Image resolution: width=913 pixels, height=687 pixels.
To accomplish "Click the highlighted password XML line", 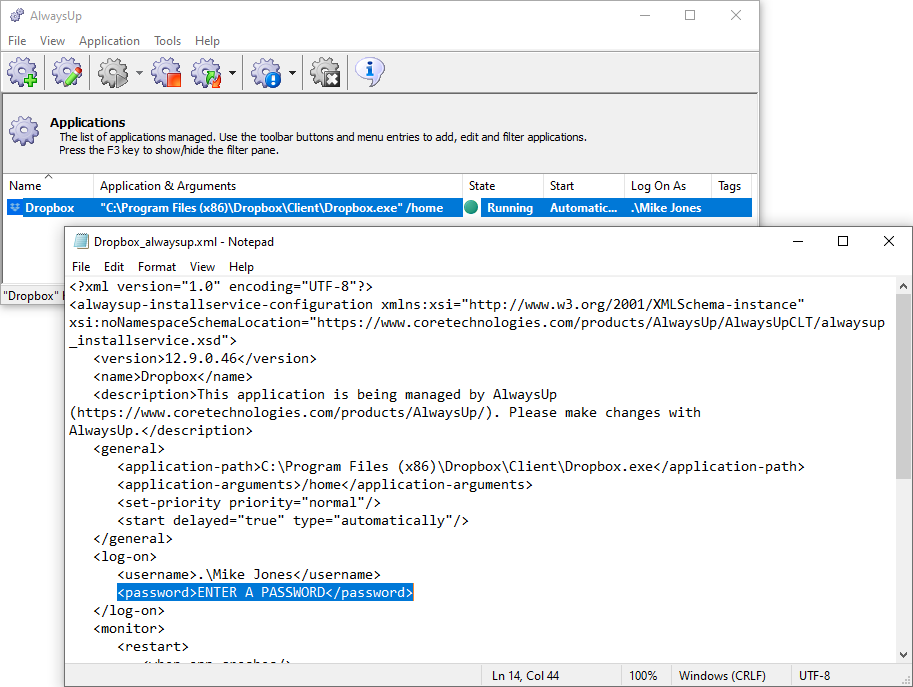I will 265,592.
